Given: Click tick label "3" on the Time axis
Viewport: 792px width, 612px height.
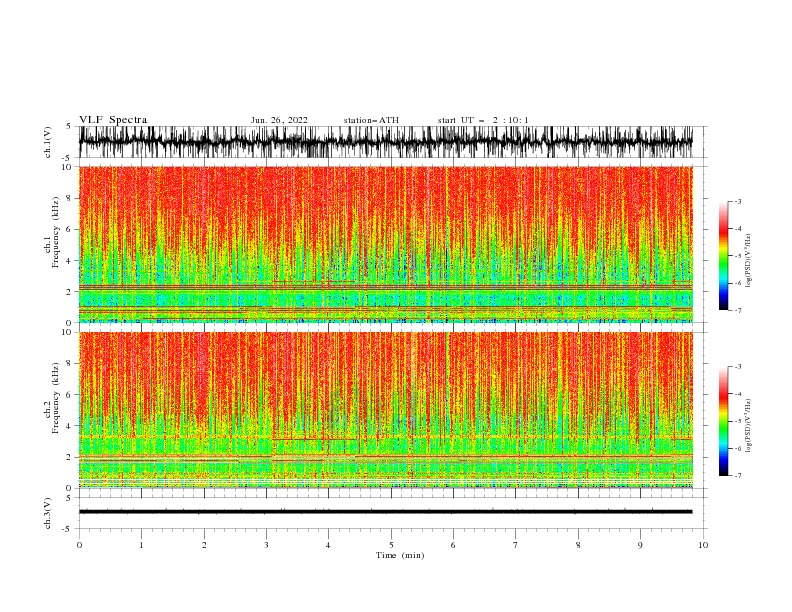Looking at the screenshot, I should click(266, 545).
